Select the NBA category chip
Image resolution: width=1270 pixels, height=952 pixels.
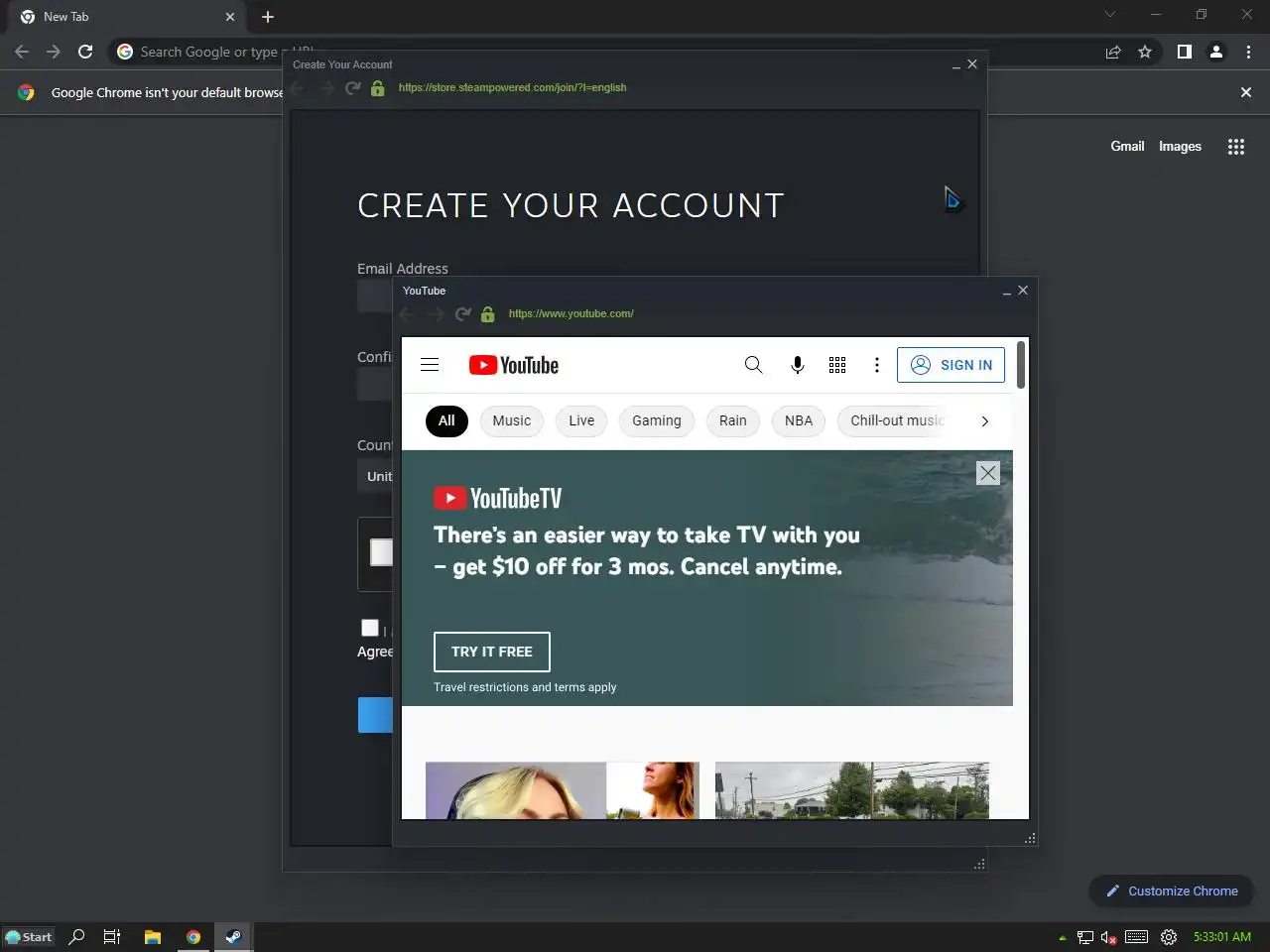[799, 420]
